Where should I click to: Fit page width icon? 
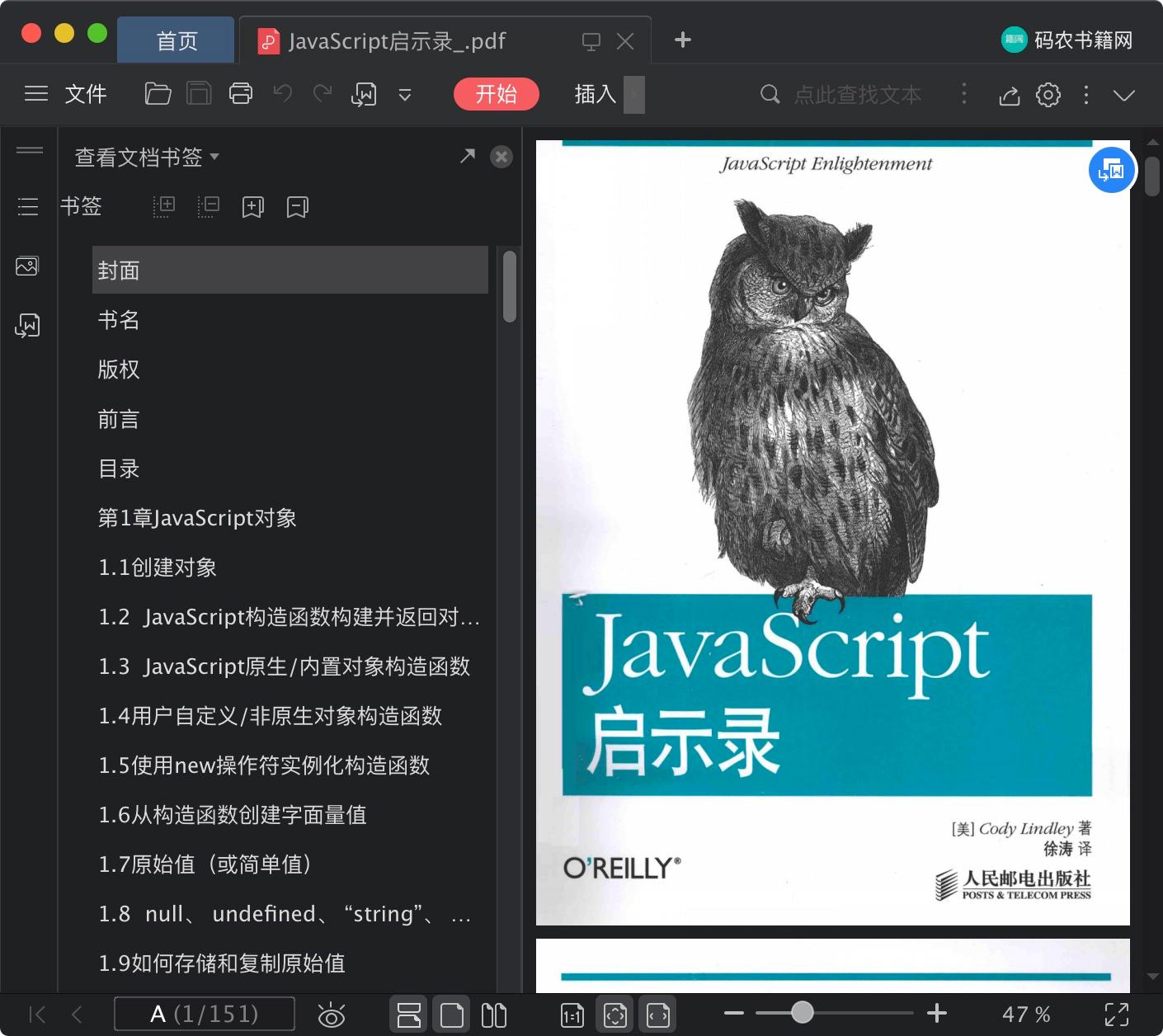(658, 1015)
